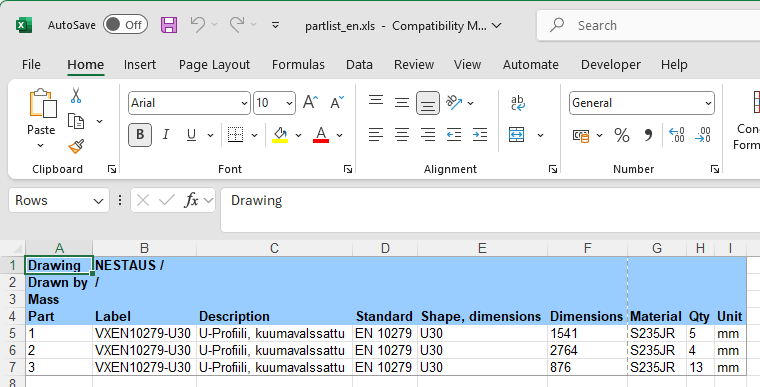Switch to the Developer tab
This screenshot has width=760, height=387.
[611, 64]
